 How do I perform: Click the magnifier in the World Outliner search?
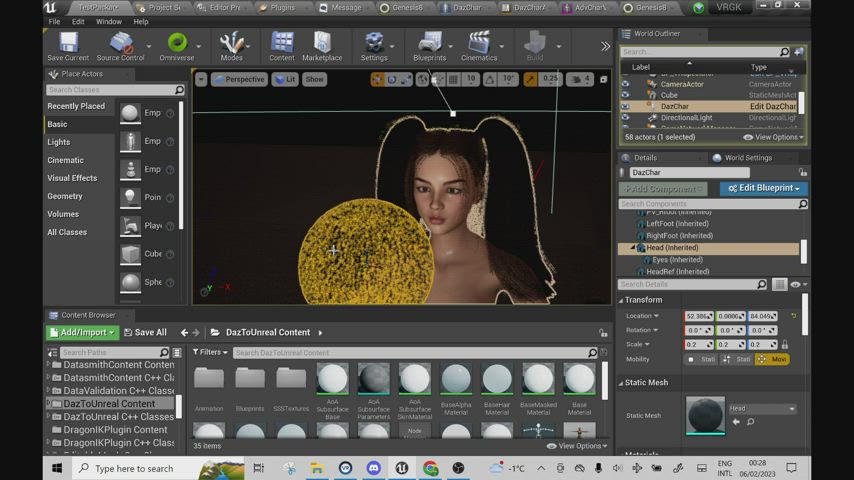(x=784, y=52)
